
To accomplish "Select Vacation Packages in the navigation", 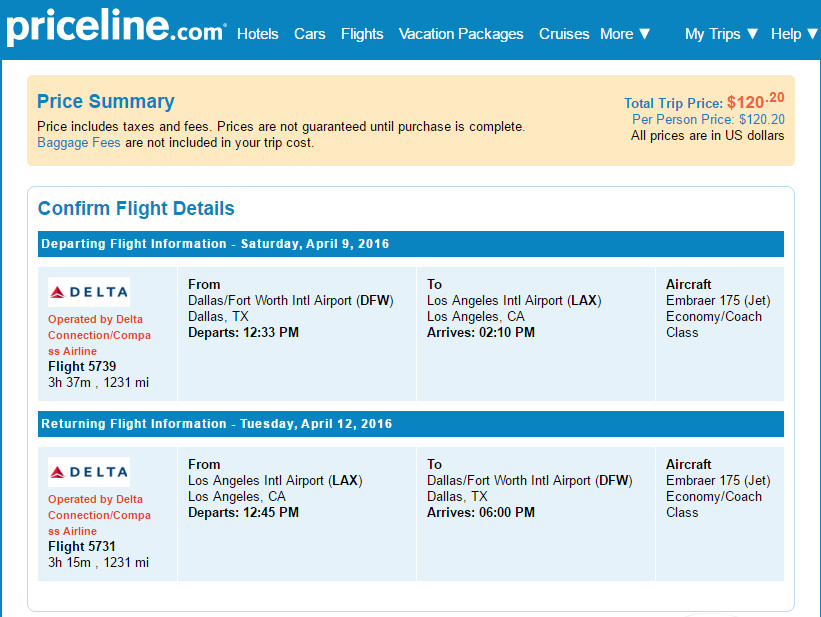I will (x=461, y=34).
